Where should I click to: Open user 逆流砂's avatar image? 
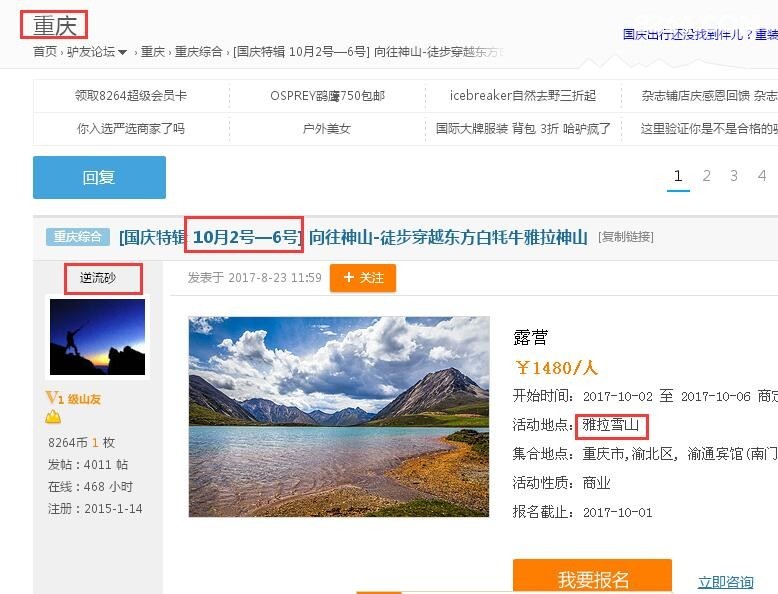(x=97, y=336)
